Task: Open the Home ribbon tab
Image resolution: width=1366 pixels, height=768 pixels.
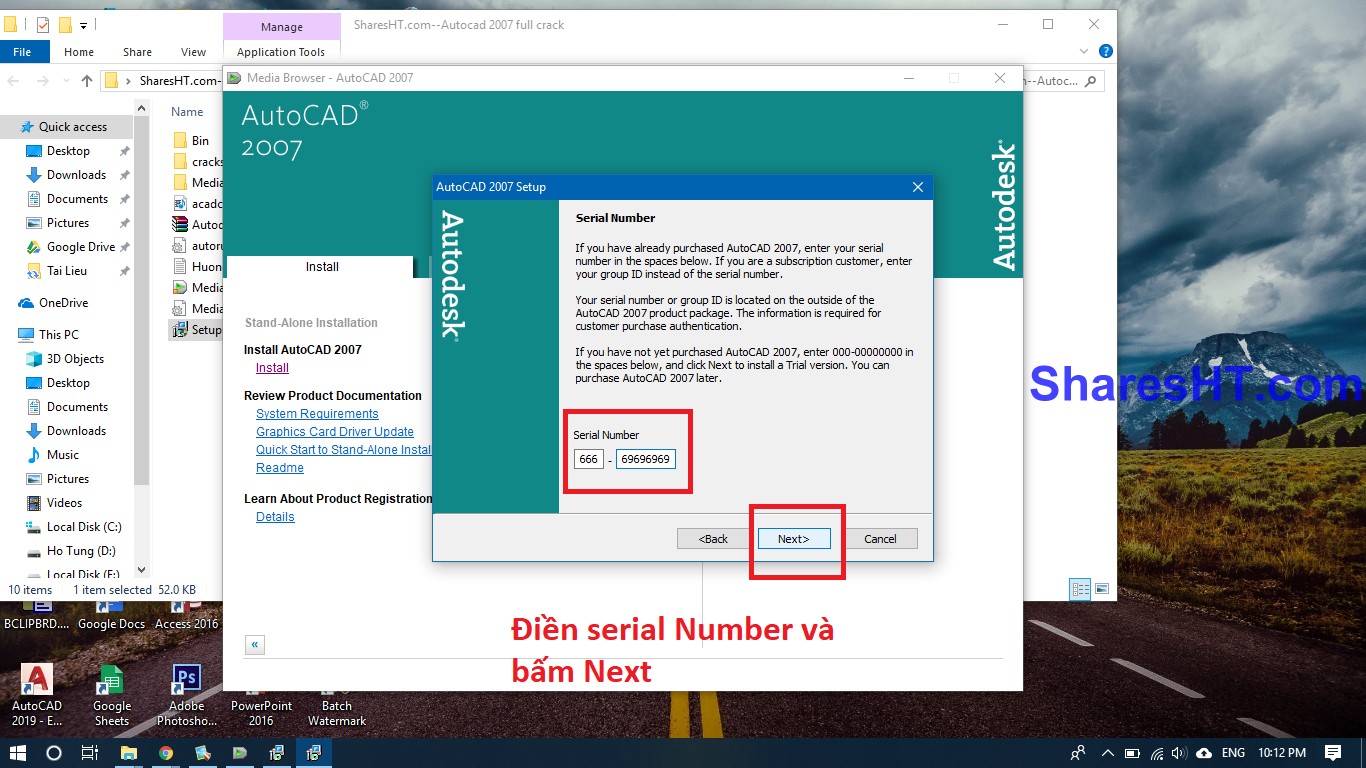Action: 79,52
